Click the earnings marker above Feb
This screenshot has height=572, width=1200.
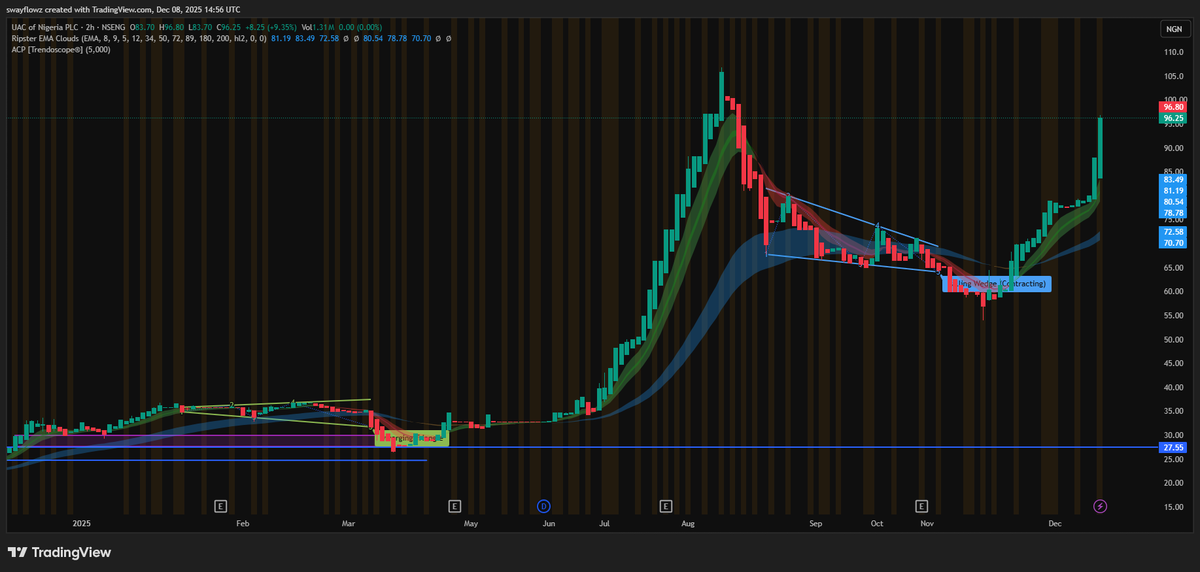[x=221, y=506]
